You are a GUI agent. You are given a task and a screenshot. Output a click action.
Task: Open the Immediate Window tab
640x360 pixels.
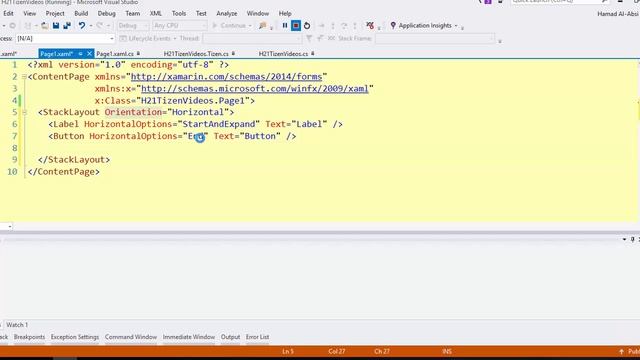pyautogui.click(x=189, y=337)
